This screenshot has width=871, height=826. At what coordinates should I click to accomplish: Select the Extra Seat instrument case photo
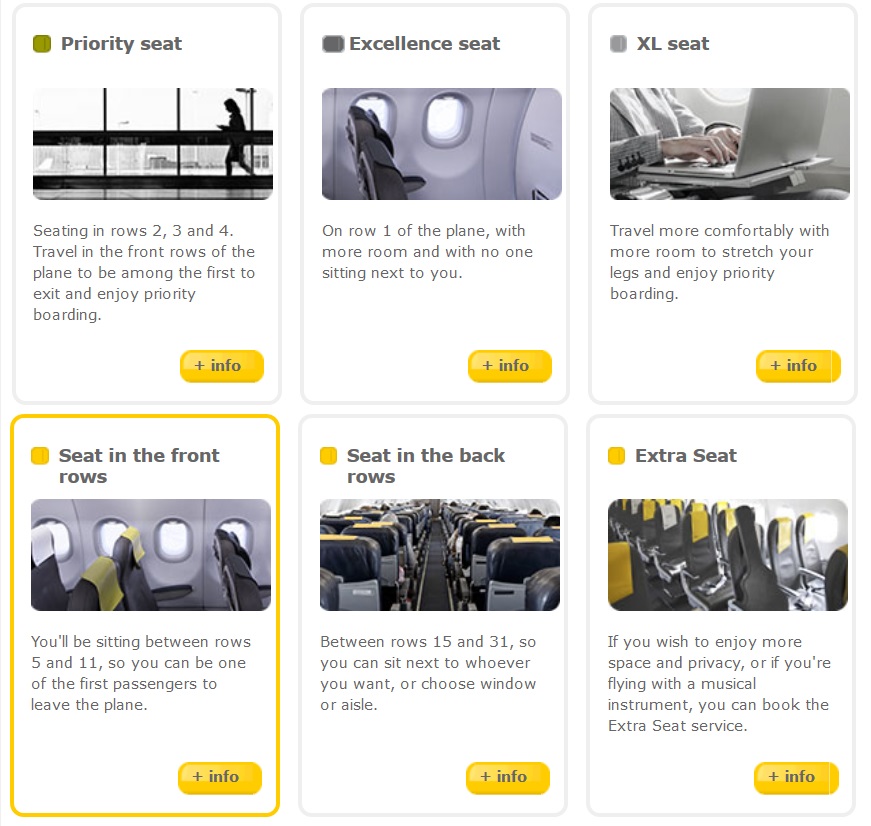(727, 555)
